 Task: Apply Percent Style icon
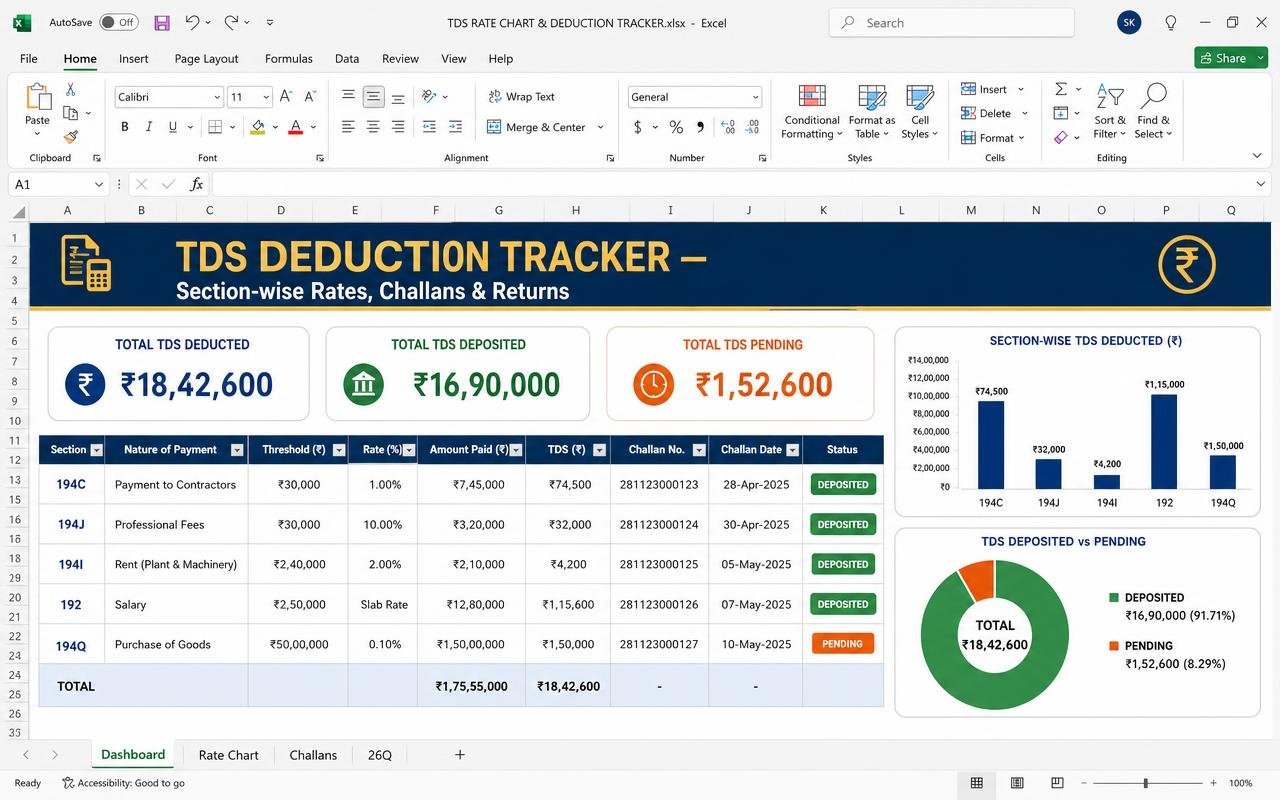point(676,127)
